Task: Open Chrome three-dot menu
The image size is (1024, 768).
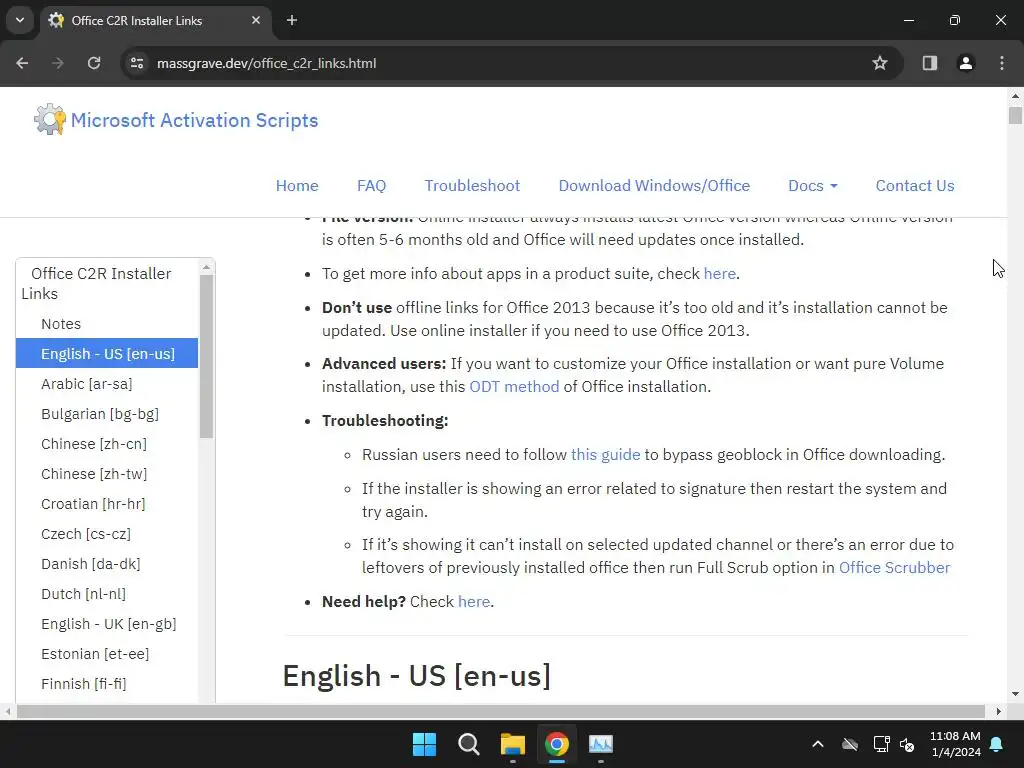Action: click(1002, 63)
